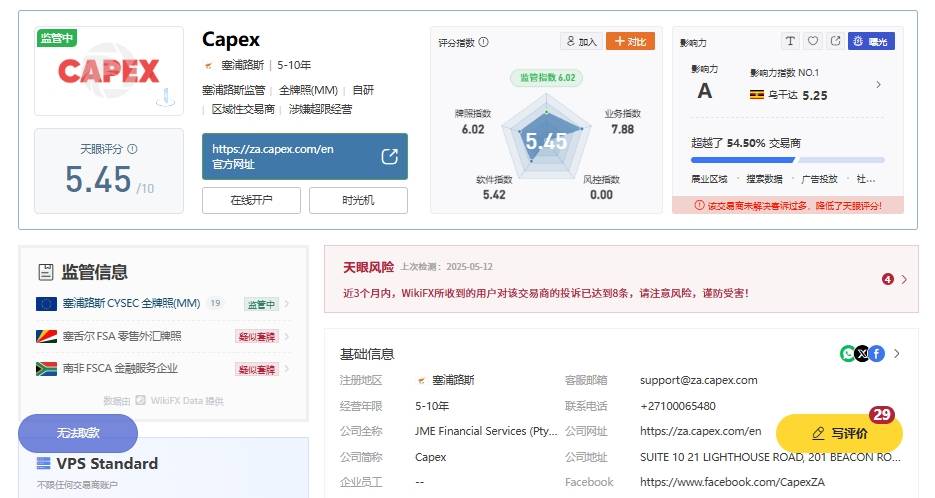Click the 天眼评分 info icon
Screen dimensions: 935x498
coord(132,149)
